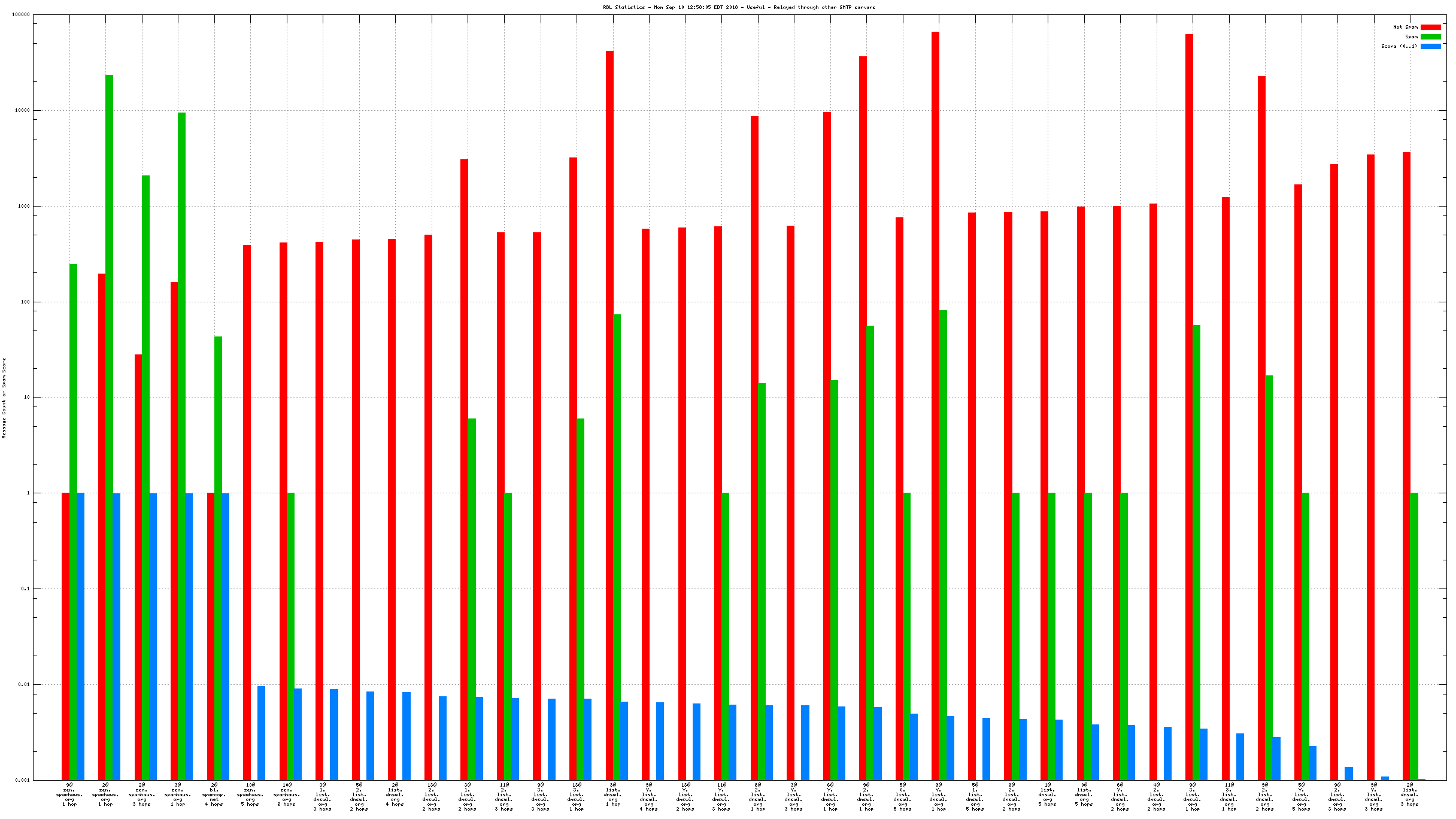This screenshot has width=1456, height=819.
Task: Click the blue score bar above bl.spamcop.net
Action: (x=226, y=635)
